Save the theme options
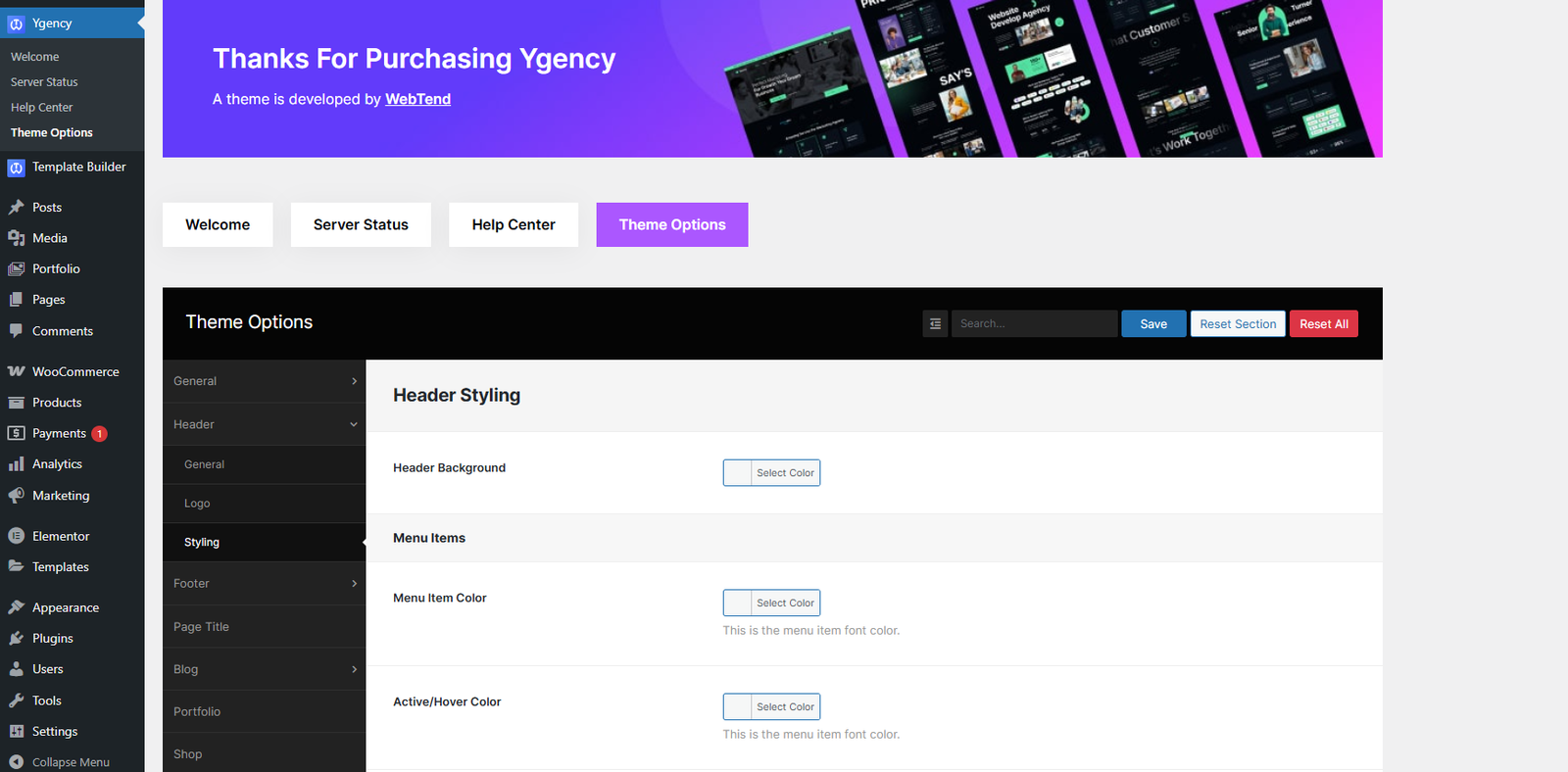 [1153, 324]
